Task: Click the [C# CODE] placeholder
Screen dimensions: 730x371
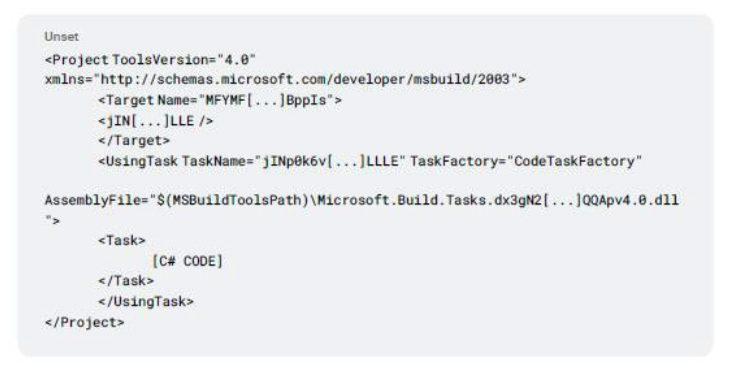Action: tap(188, 261)
